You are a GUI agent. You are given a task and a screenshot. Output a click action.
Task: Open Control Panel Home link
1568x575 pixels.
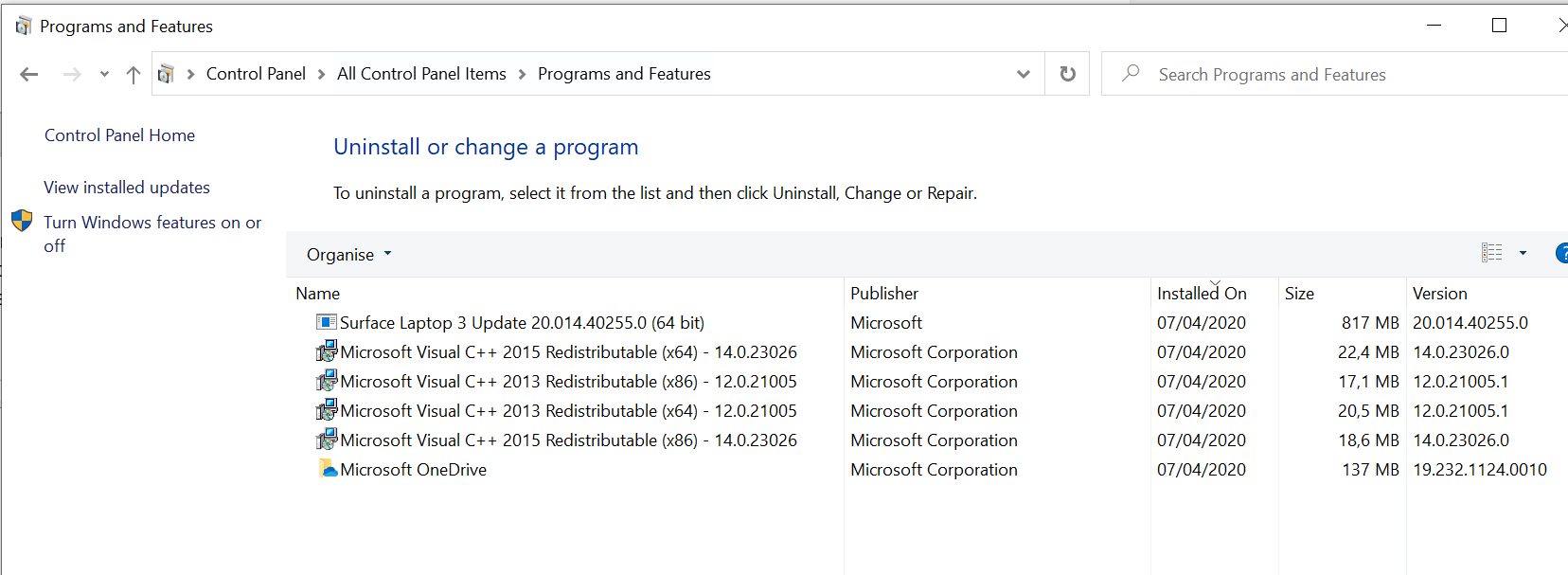coord(119,135)
